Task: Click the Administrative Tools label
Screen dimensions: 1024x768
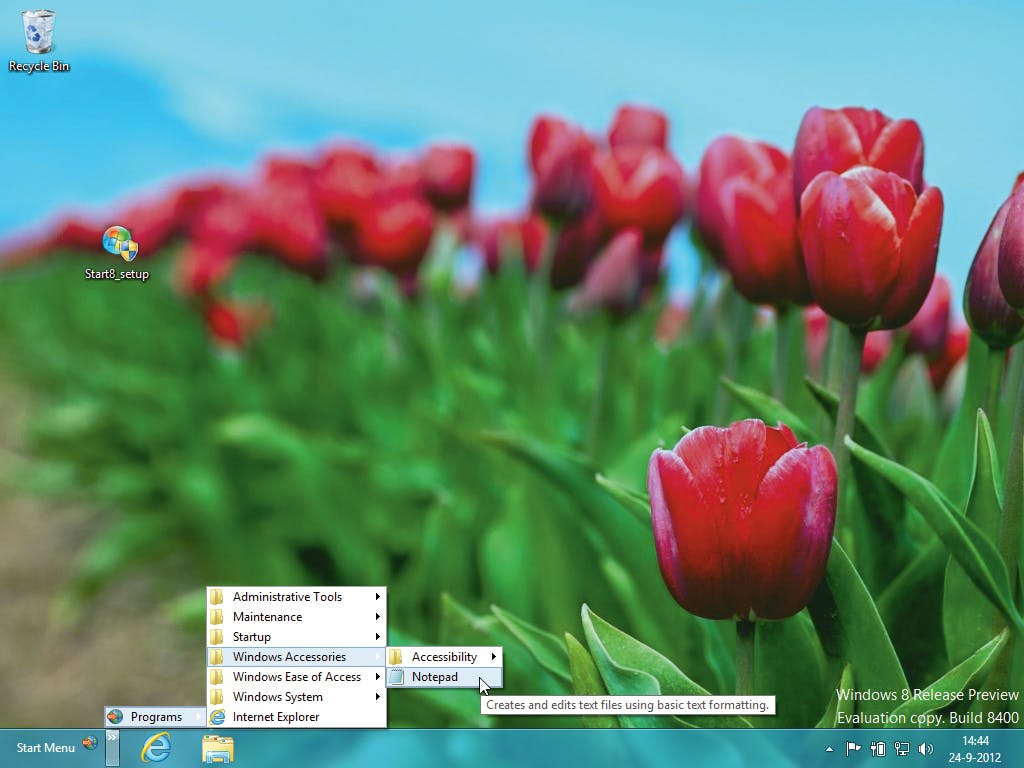Action: tap(287, 597)
